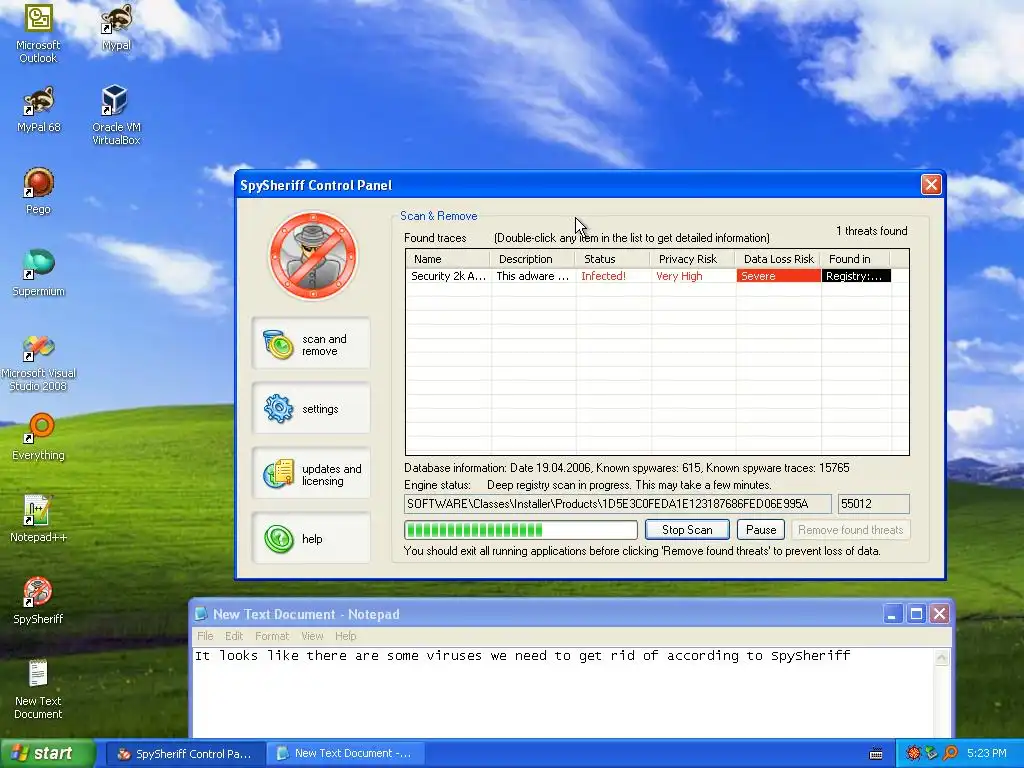This screenshot has height=768, width=1024.
Task: Click the Database information line
Action: coord(626,468)
